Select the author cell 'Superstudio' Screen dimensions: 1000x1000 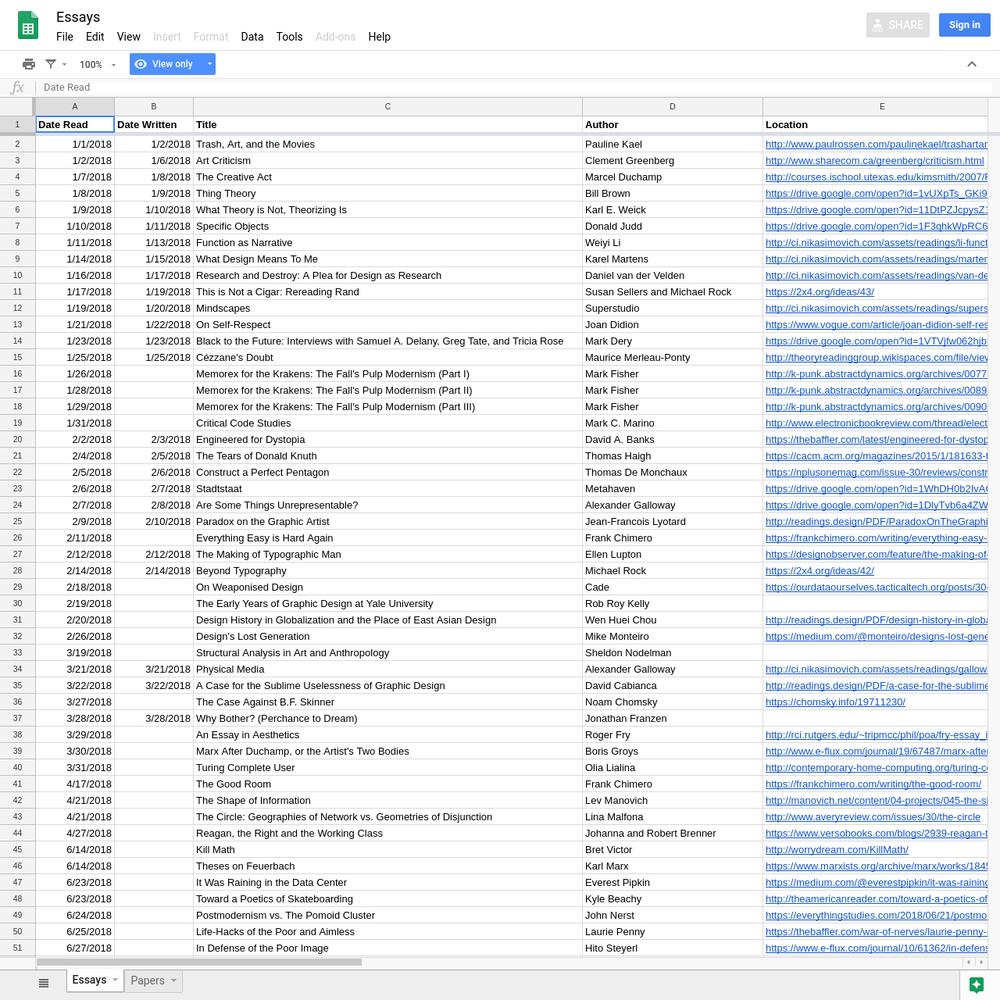tap(672, 308)
